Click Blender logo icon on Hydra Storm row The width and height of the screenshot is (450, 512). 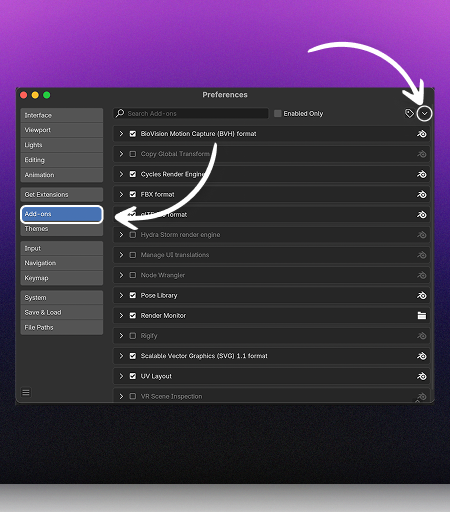tap(422, 235)
